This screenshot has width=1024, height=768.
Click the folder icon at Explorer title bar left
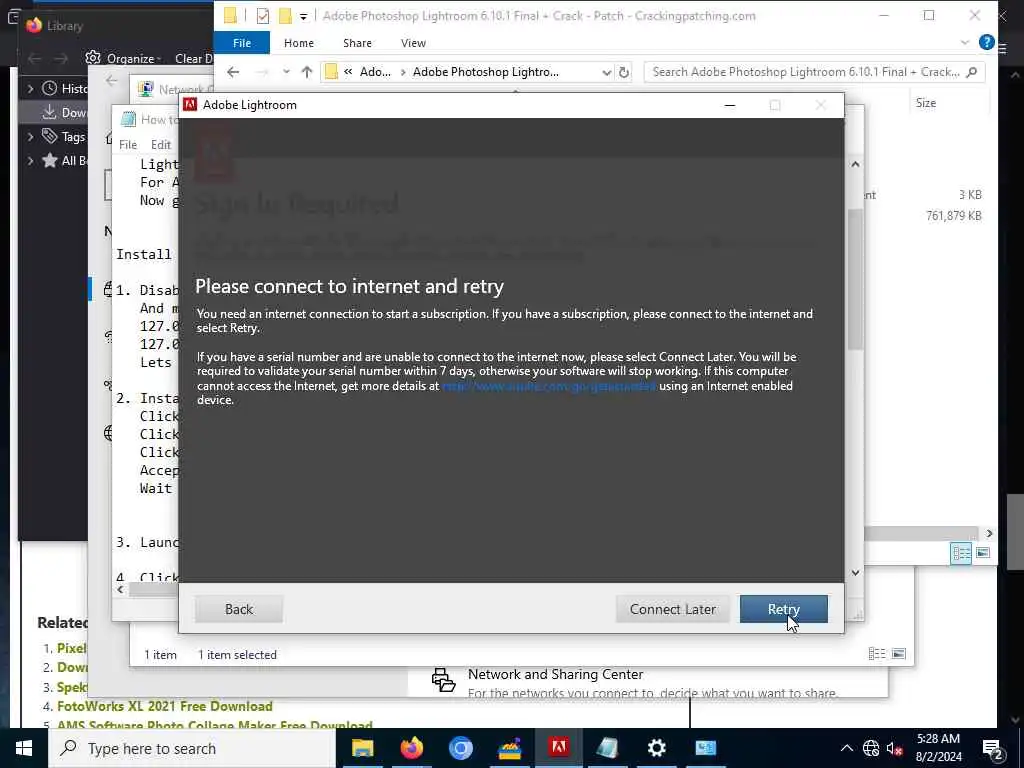pos(230,16)
